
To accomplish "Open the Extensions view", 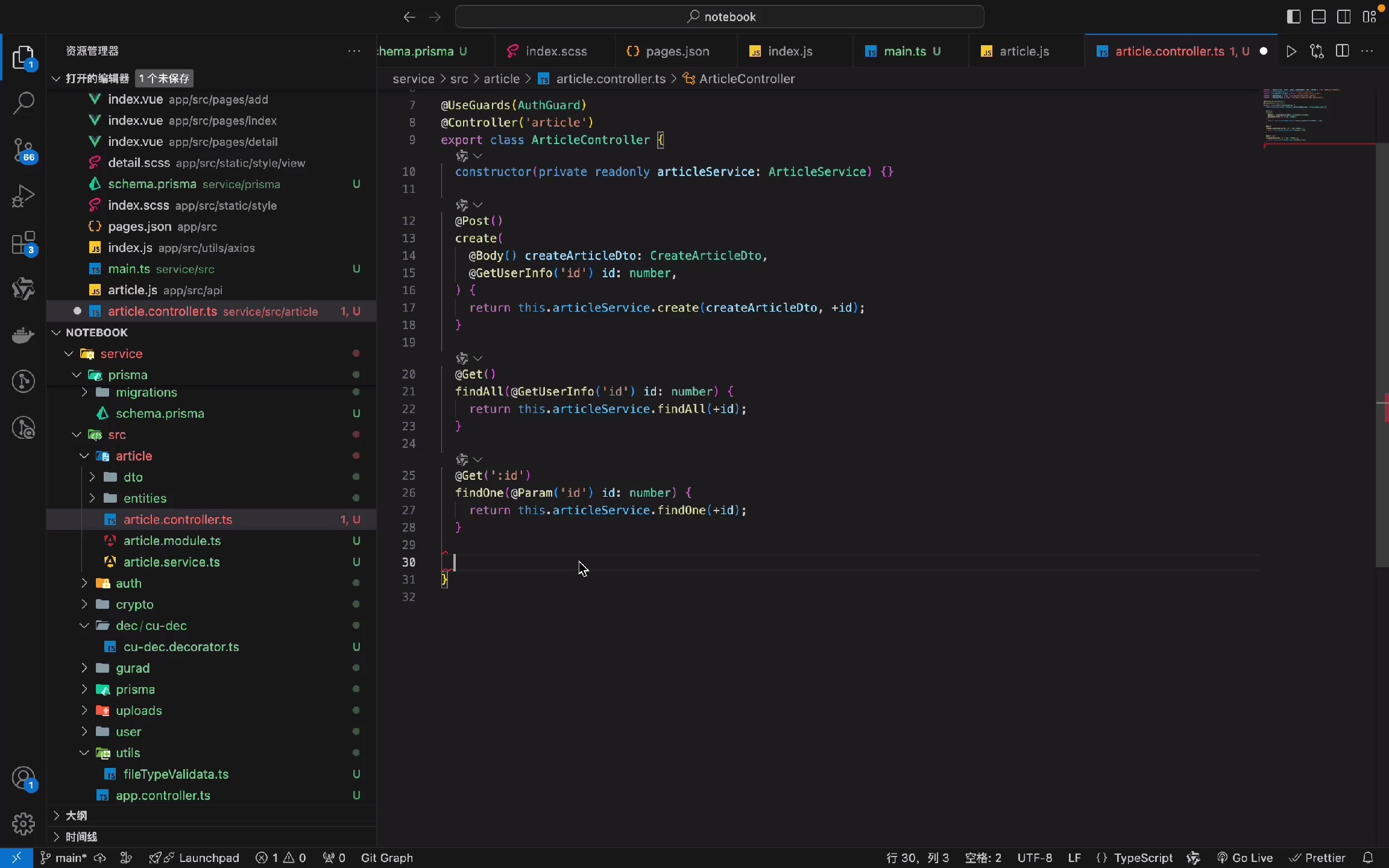I will 24,242.
